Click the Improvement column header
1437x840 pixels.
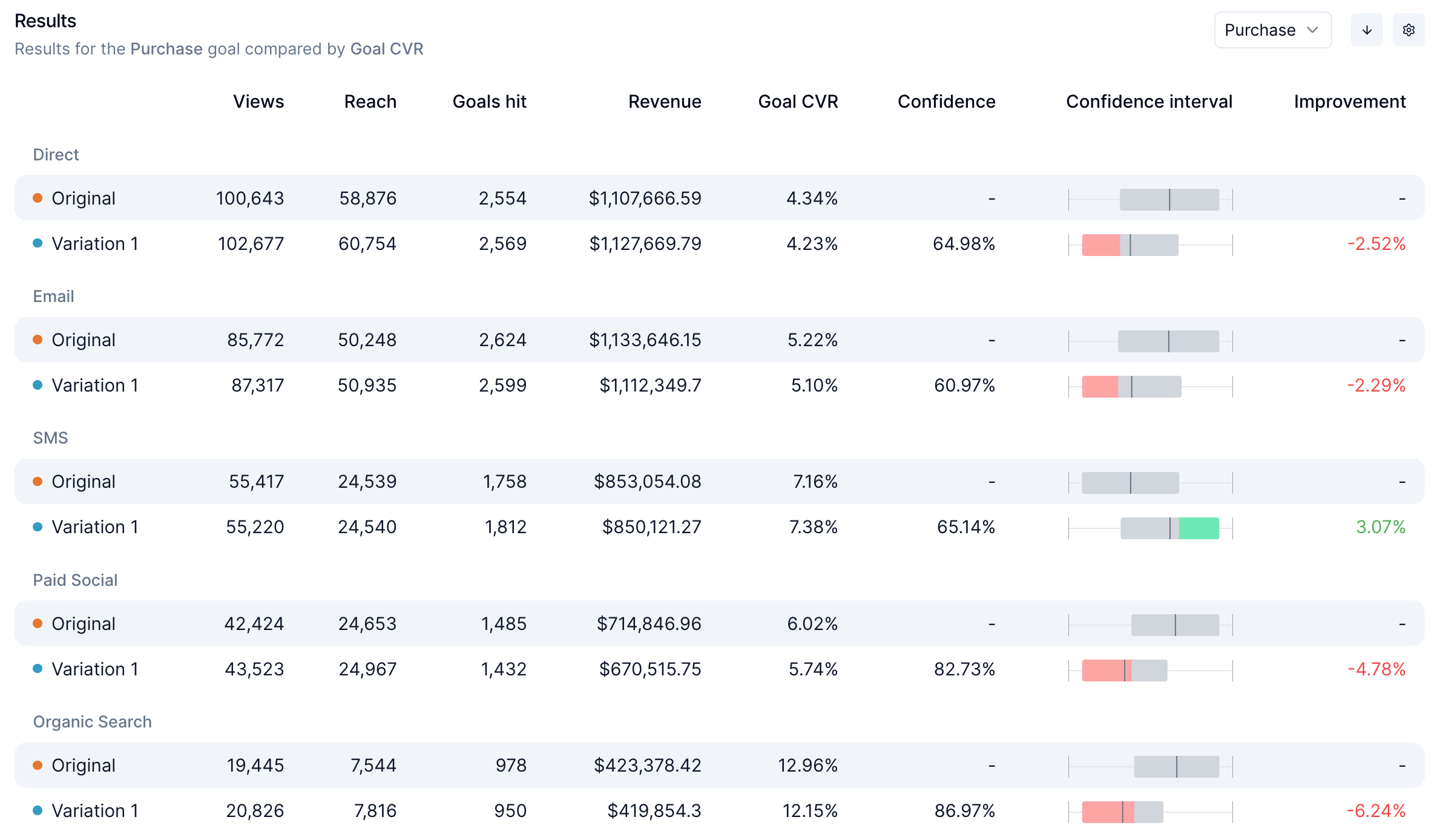click(1349, 102)
